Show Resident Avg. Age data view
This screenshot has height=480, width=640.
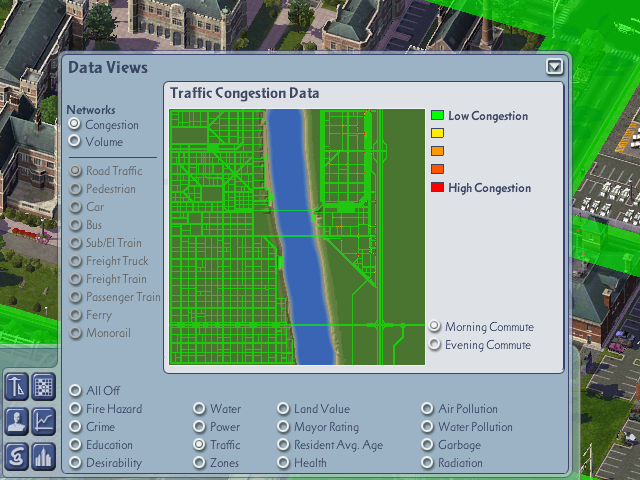pos(283,444)
